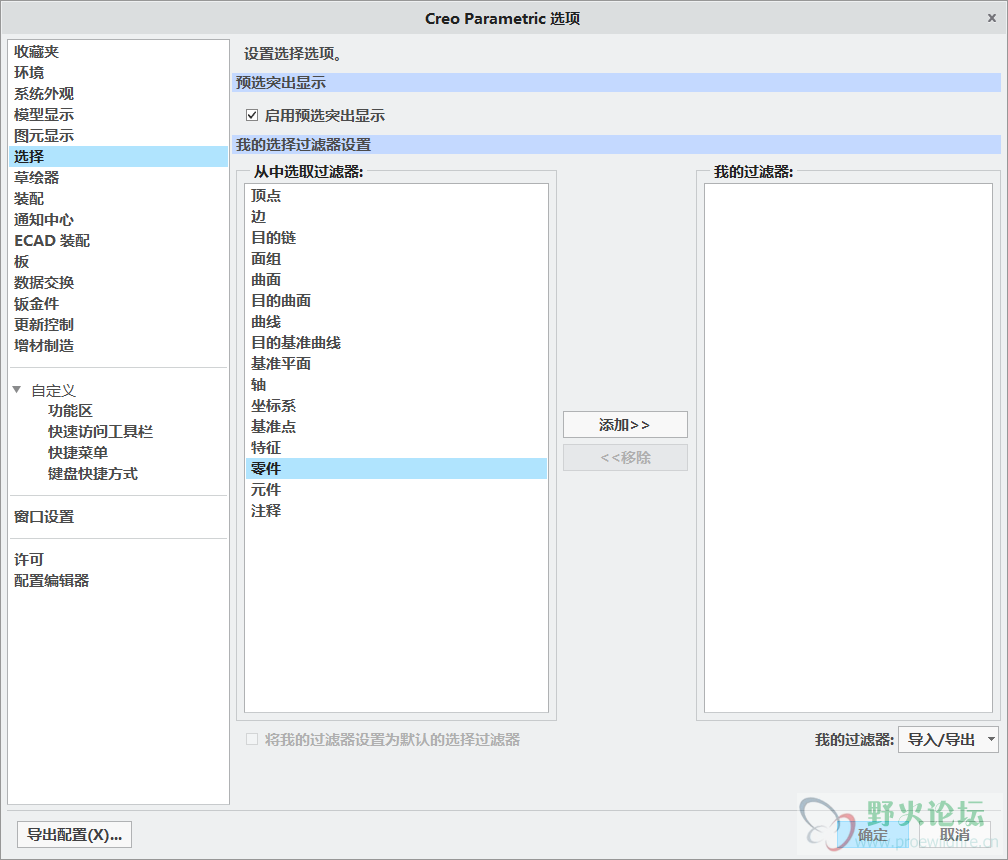Open the 装配 category

[119, 199]
